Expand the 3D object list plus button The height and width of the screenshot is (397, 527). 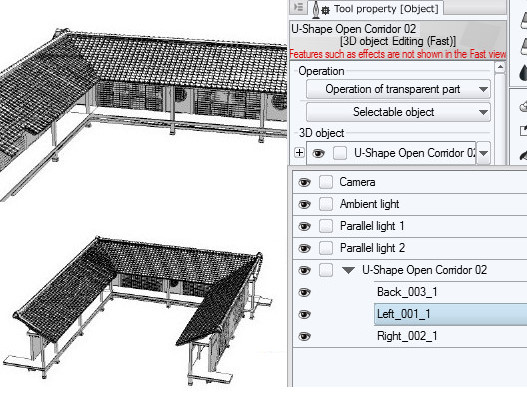tap(299, 153)
